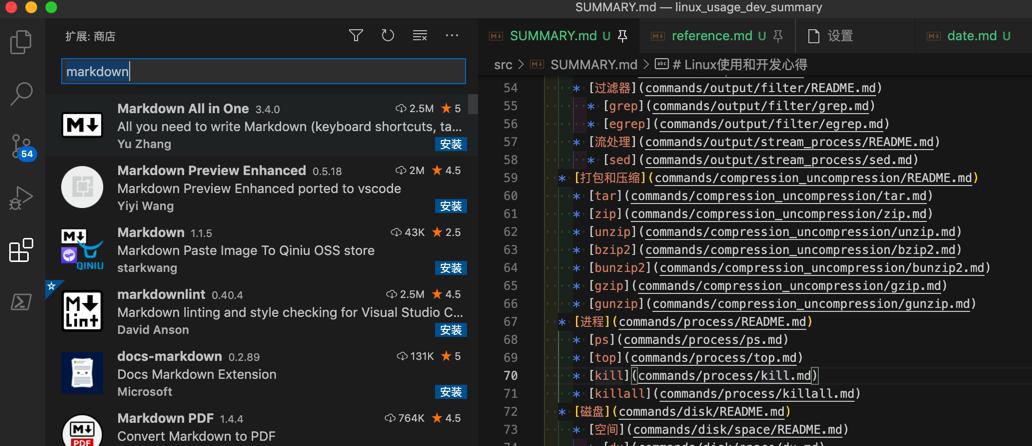The image size is (1032, 446).
Task: Click the src breadcrumb segment
Action: [503, 64]
